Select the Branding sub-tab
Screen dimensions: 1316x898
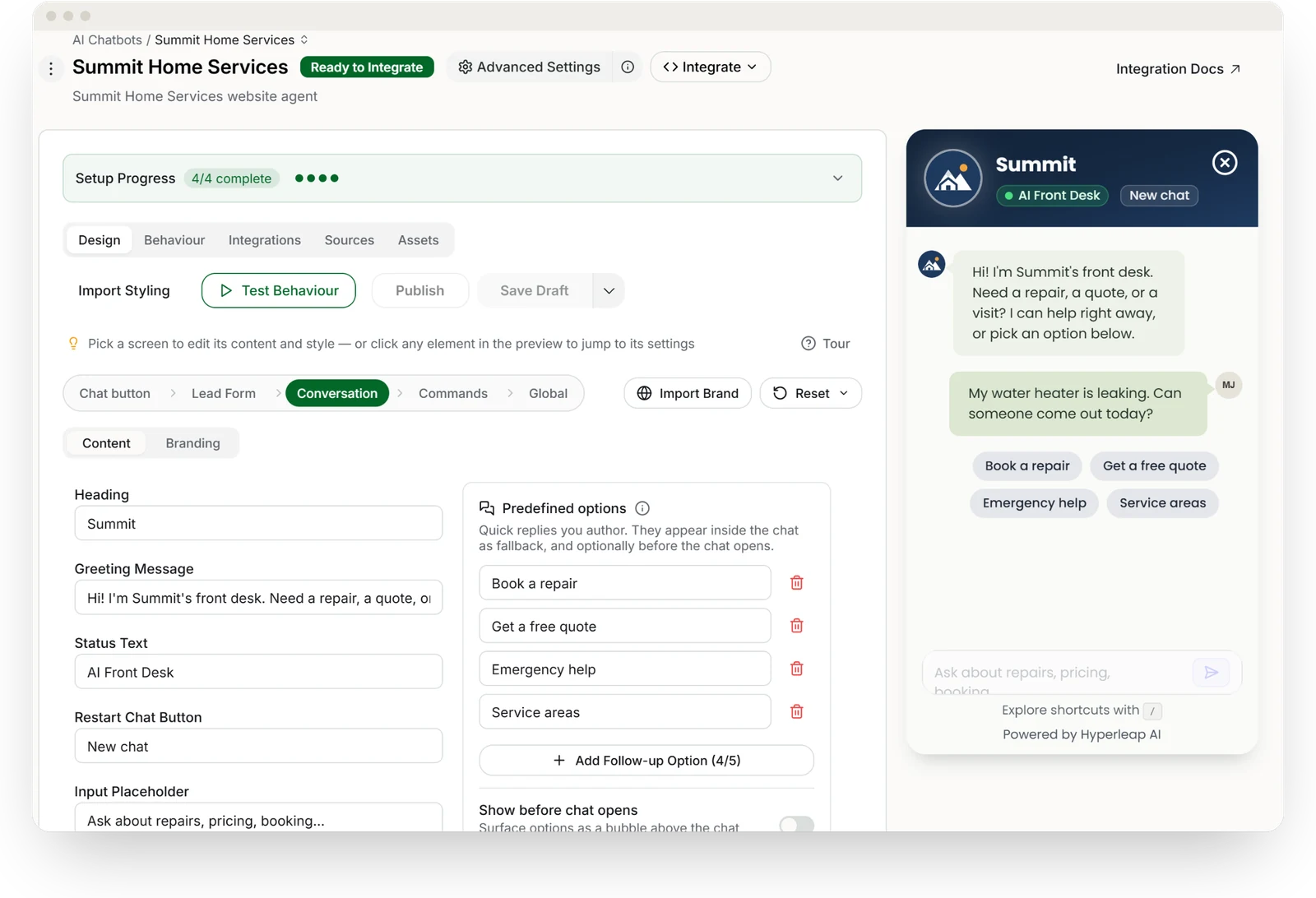coord(193,443)
